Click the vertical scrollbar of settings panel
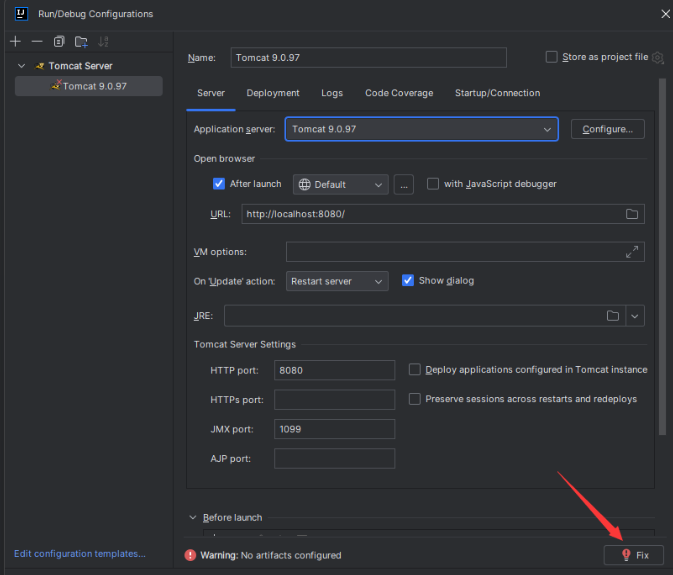Viewport: 673px width, 575px height. click(x=662, y=257)
